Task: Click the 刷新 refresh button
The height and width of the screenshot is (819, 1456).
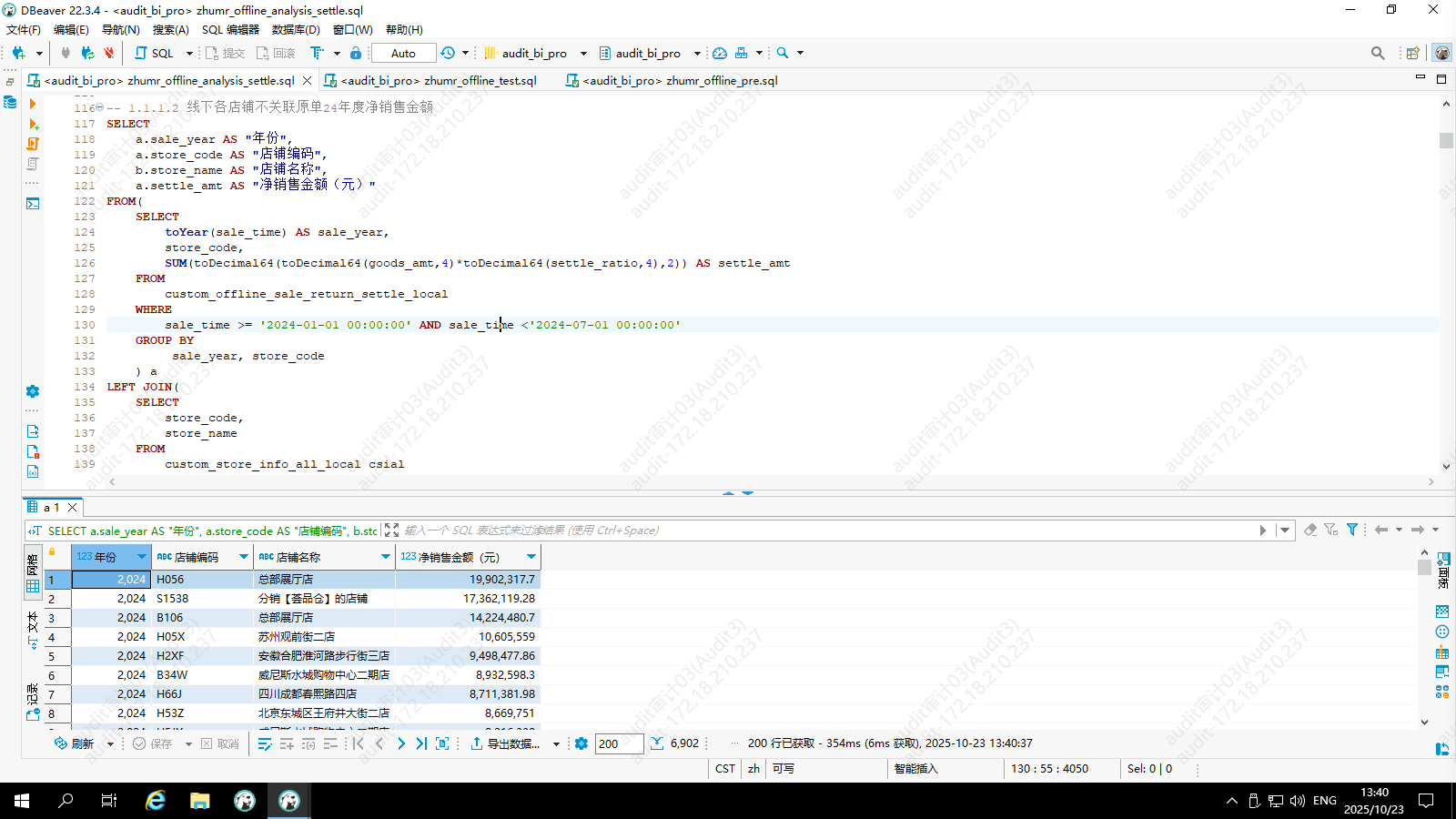Action: pyautogui.click(x=75, y=743)
